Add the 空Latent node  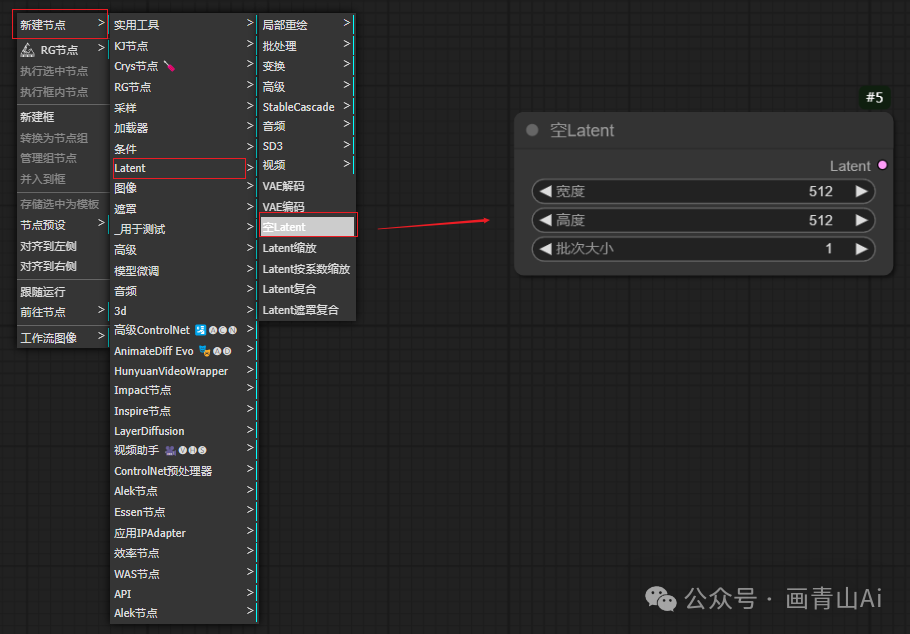point(308,226)
